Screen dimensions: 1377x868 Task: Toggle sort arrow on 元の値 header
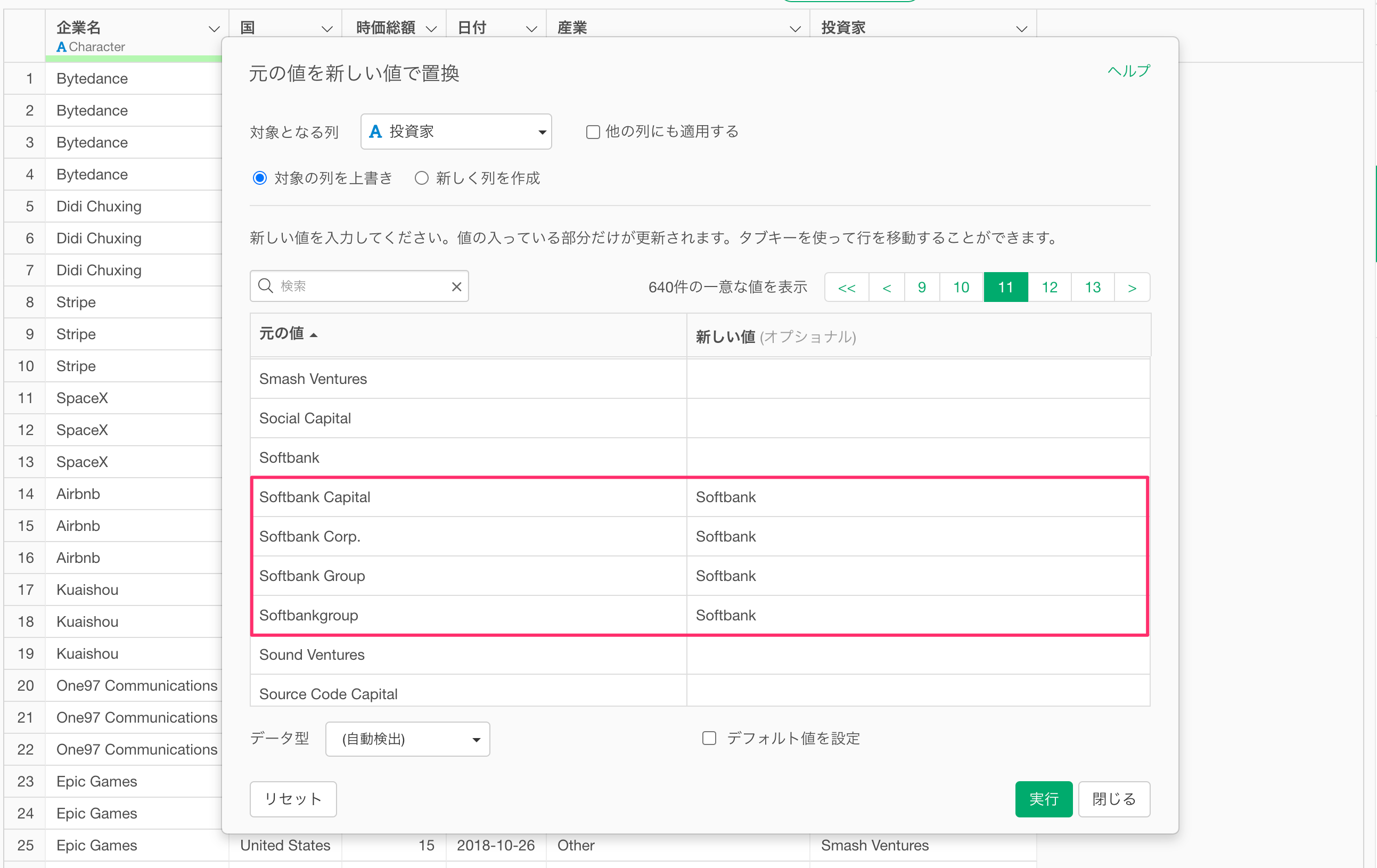[314, 335]
